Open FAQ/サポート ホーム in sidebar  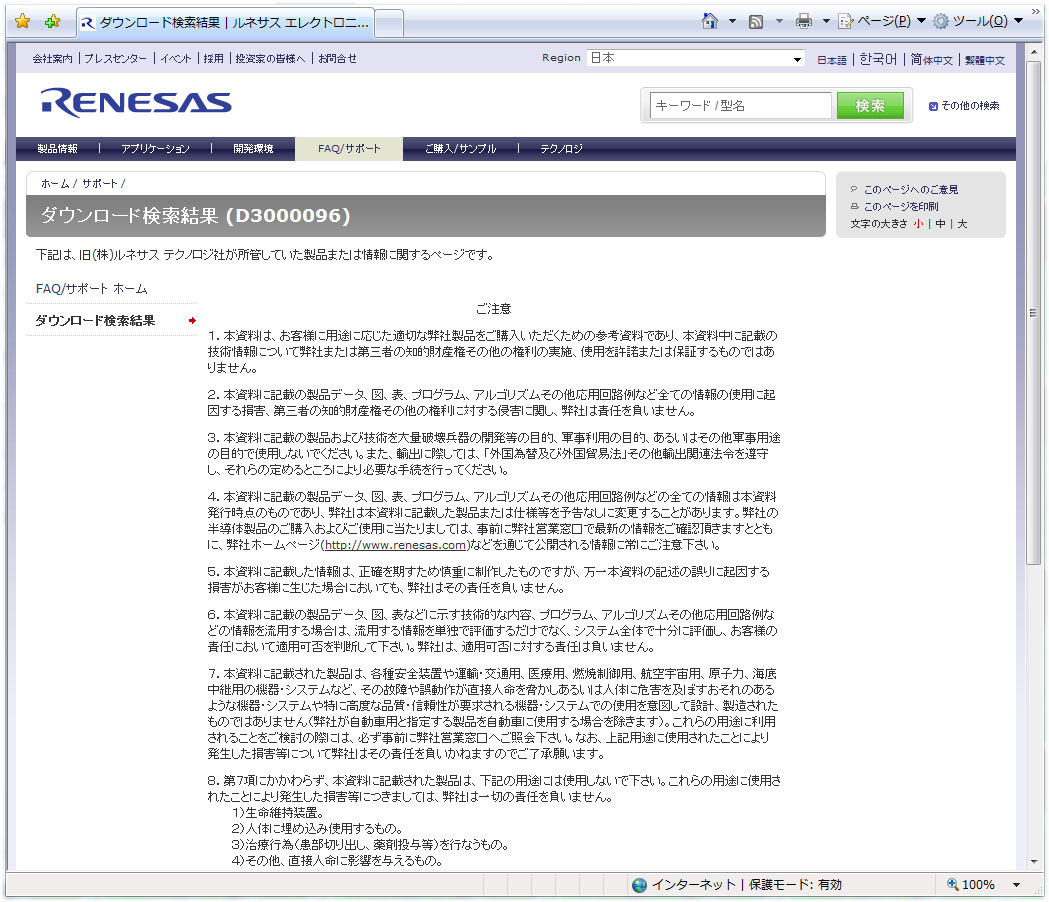point(92,289)
